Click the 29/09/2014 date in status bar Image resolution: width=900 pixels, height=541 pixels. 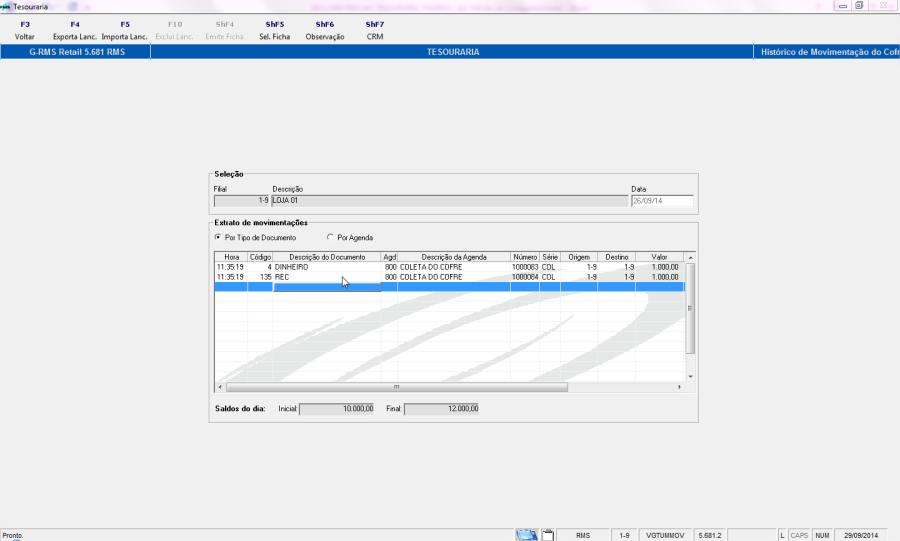pos(861,535)
